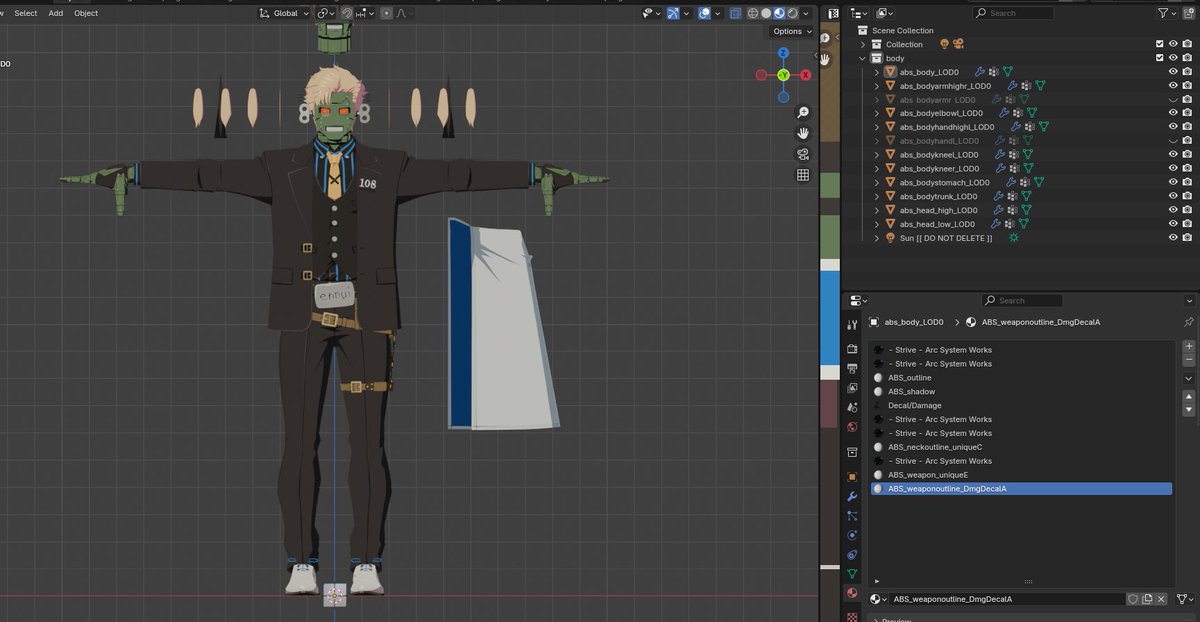1200x622 pixels.
Task: Open proportional editing falloff dropdown
Action: click(x=404, y=13)
